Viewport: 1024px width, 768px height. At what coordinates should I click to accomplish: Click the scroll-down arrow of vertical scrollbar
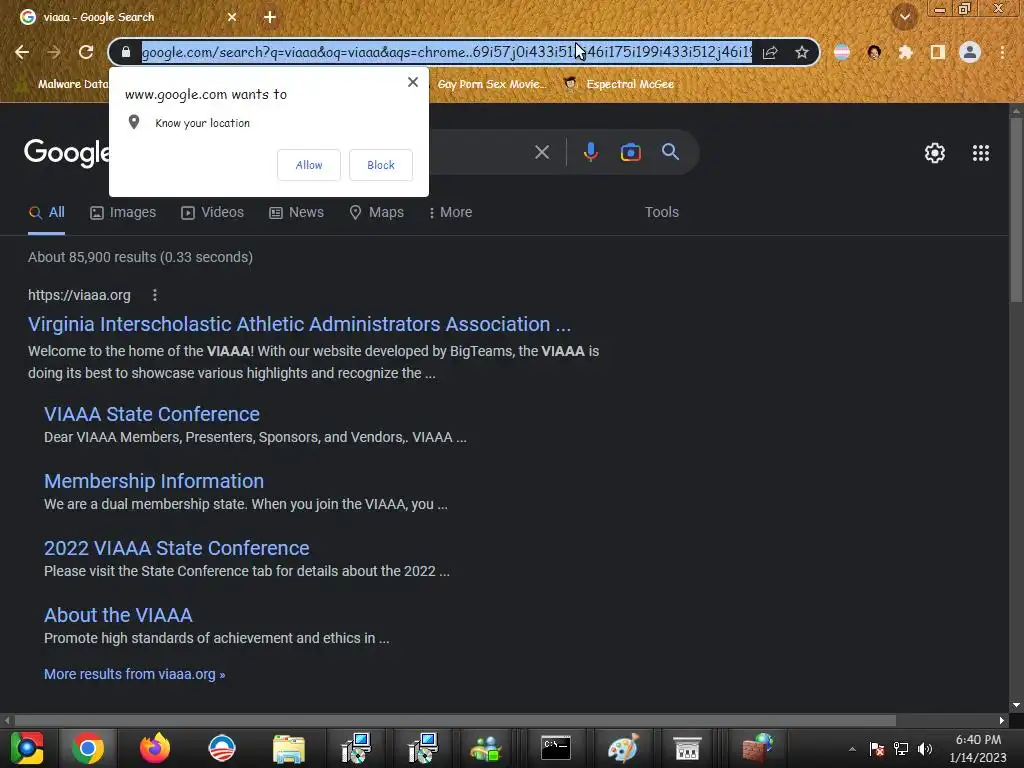(x=1016, y=705)
